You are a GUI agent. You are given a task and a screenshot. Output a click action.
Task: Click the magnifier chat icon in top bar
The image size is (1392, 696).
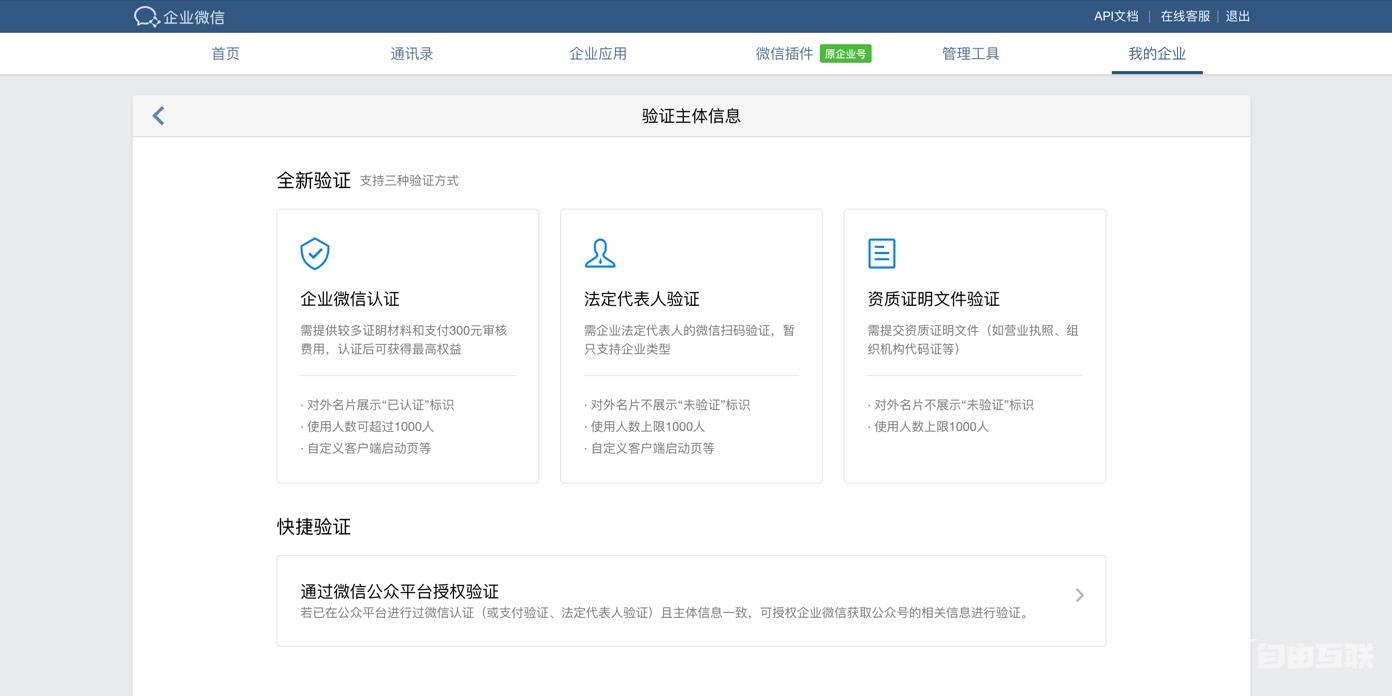145,16
